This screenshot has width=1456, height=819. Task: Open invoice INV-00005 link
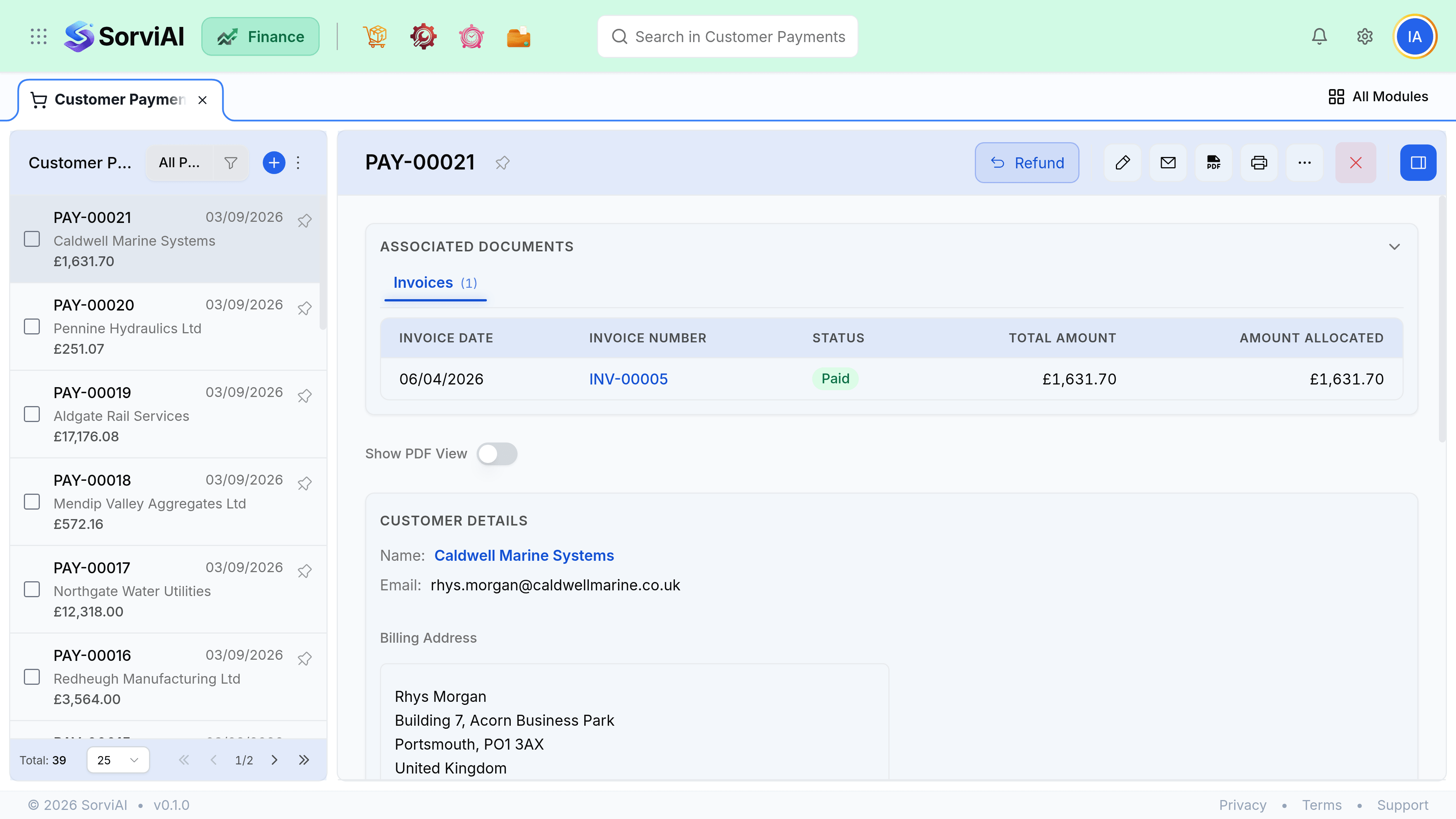point(629,379)
